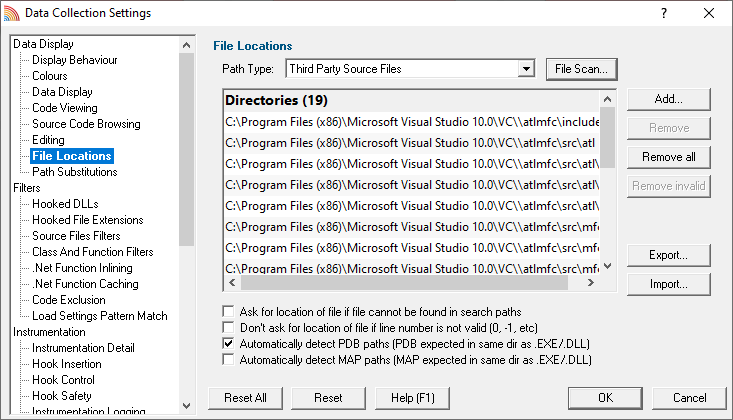The image size is (733, 420).
Task: Click the settings tree scroll up arrow
Action: click(x=187, y=45)
